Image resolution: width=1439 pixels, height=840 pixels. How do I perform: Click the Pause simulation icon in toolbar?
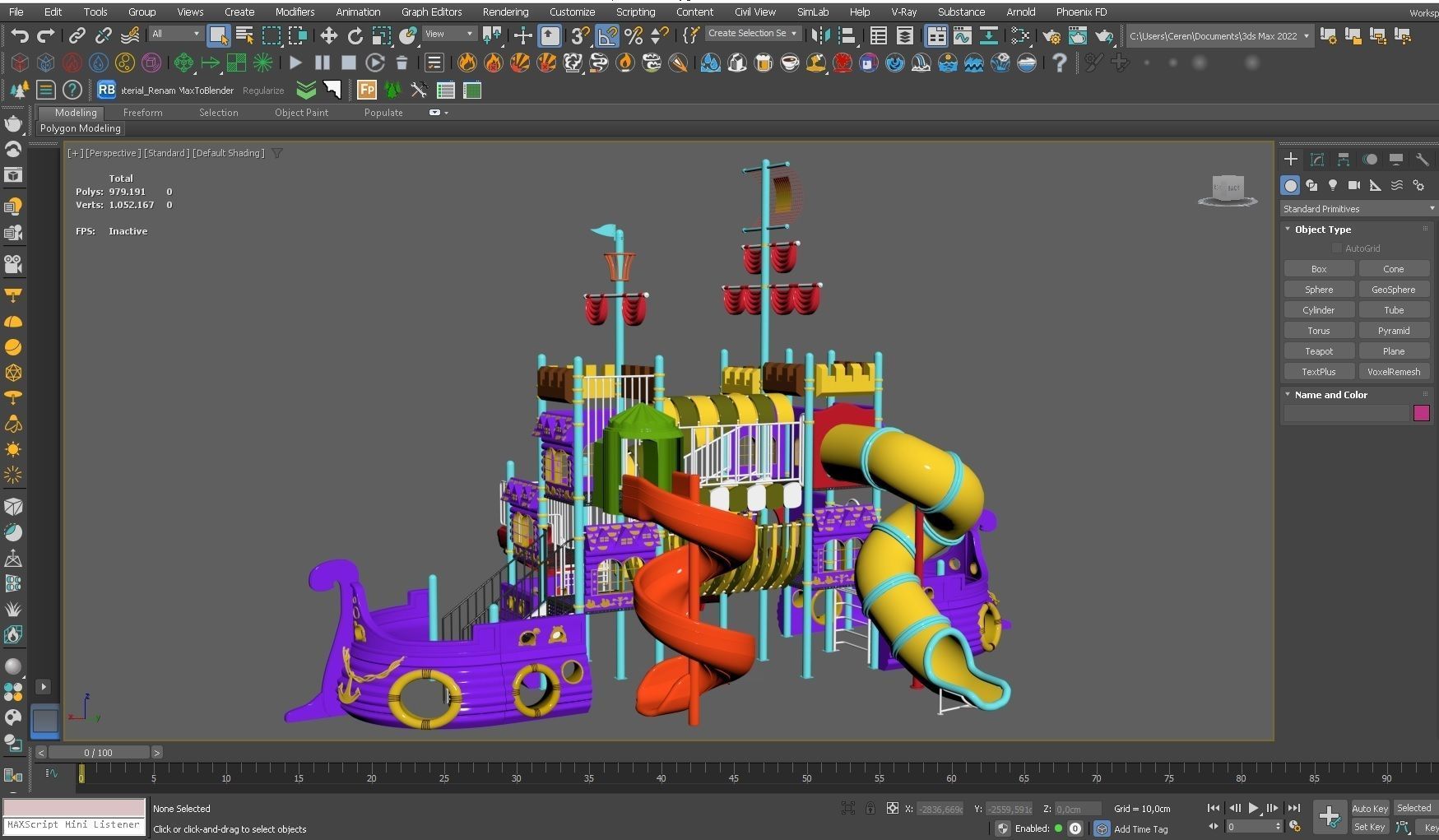pyautogui.click(x=322, y=63)
